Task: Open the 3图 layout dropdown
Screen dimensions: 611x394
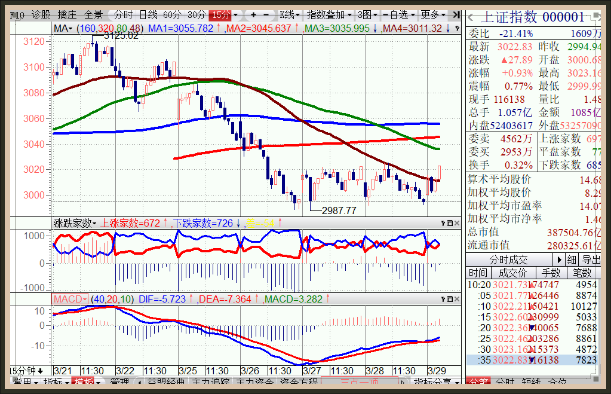Action: (x=367, y=15)
